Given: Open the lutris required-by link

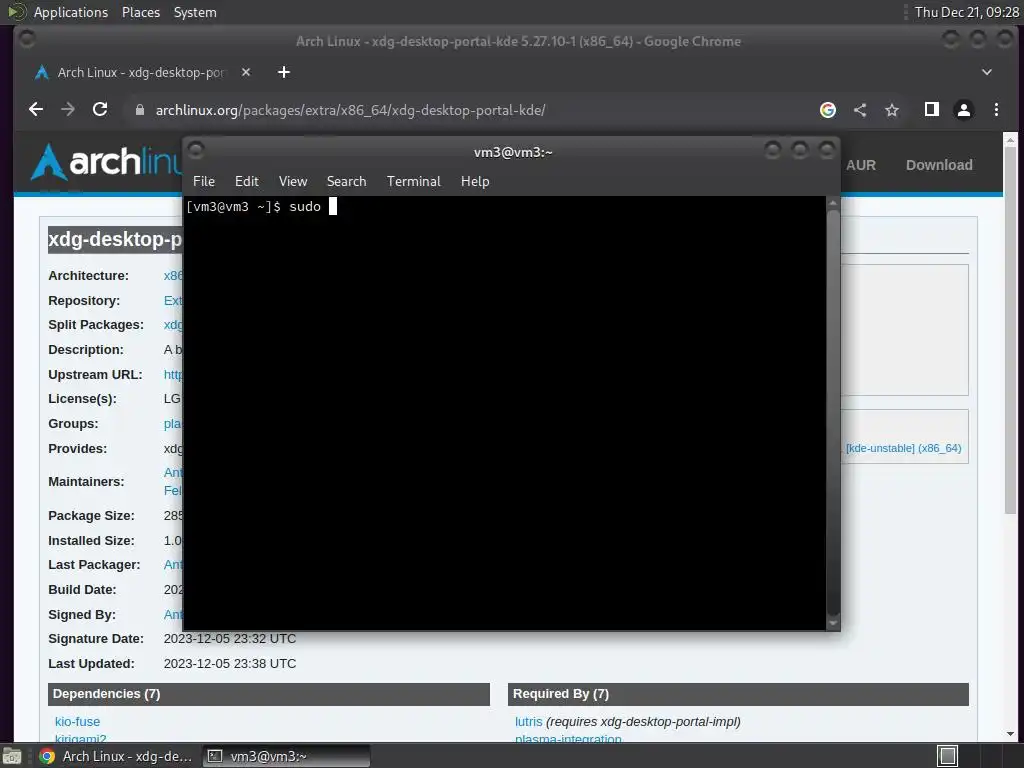Looking at the screenshot, I should (x=528, y=722).
